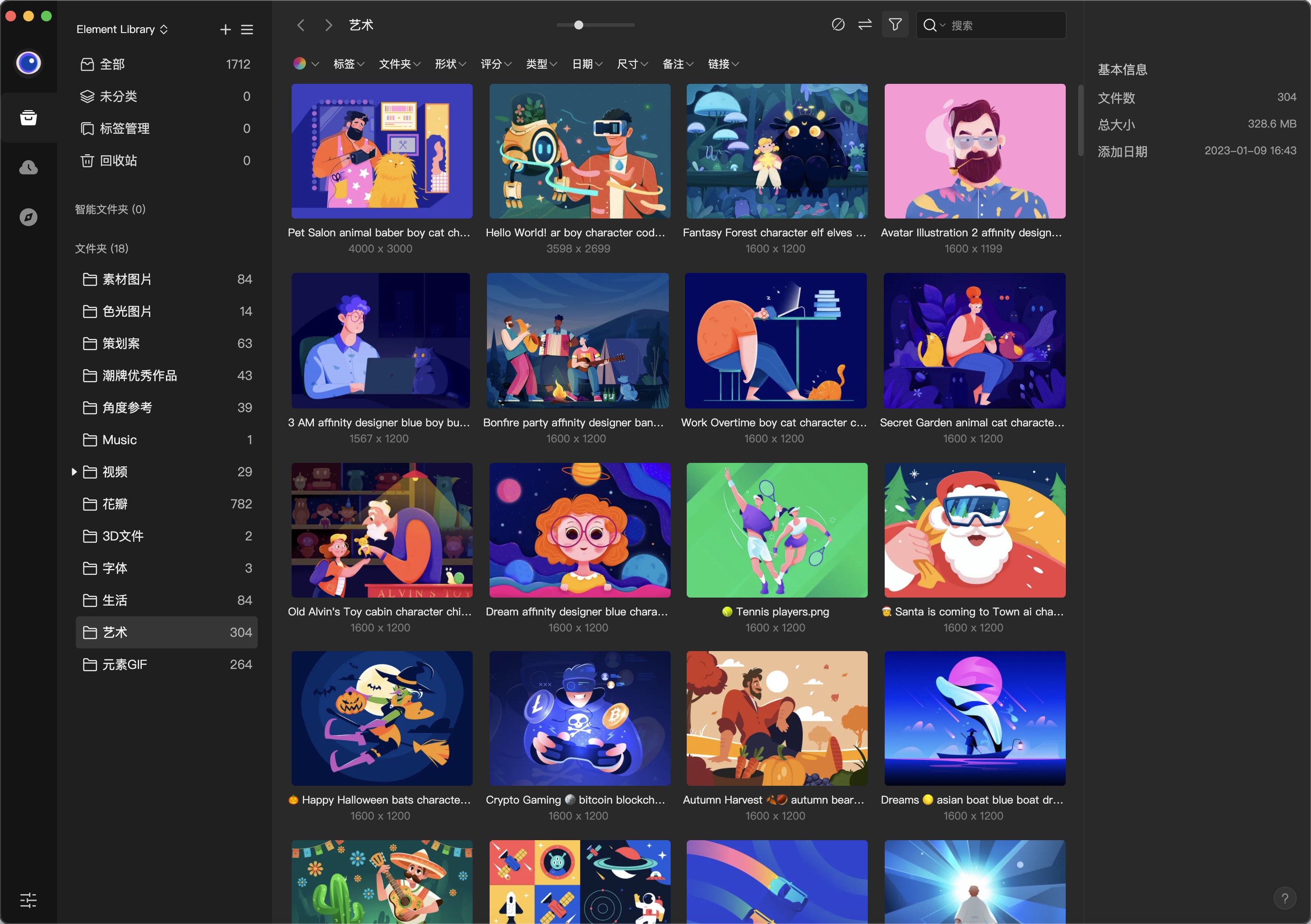Screen dimensions: 1311x924
Task: Open the color filter dropdown
Action: click(306, 63)
